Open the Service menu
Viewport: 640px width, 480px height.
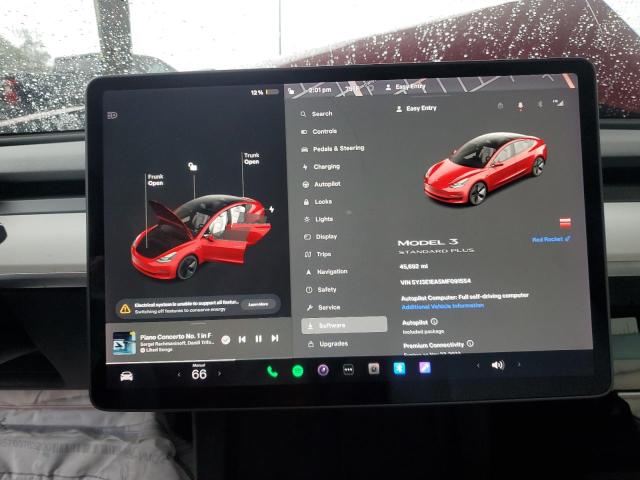point(323,307)
